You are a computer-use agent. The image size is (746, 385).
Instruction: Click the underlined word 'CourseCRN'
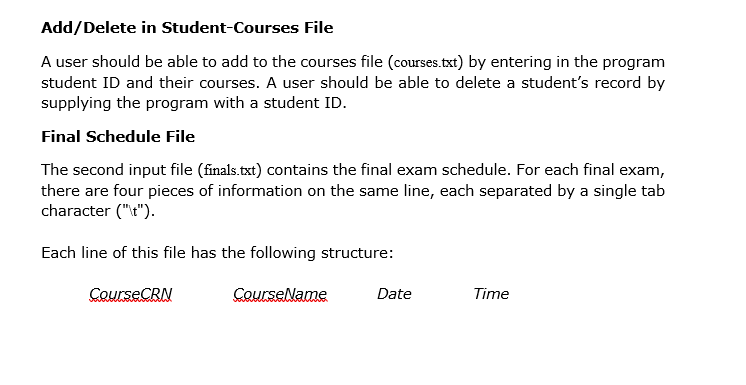(x=130, y=294)
